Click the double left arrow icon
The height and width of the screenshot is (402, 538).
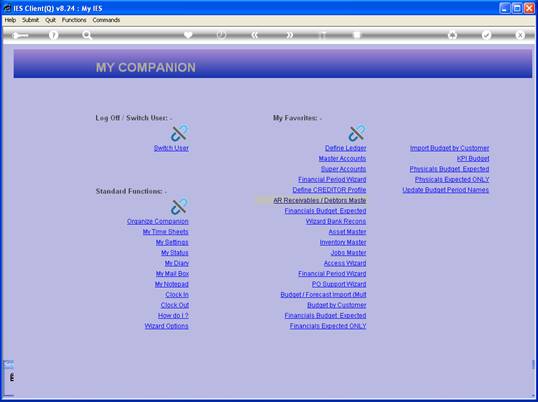tap(255, 35)
